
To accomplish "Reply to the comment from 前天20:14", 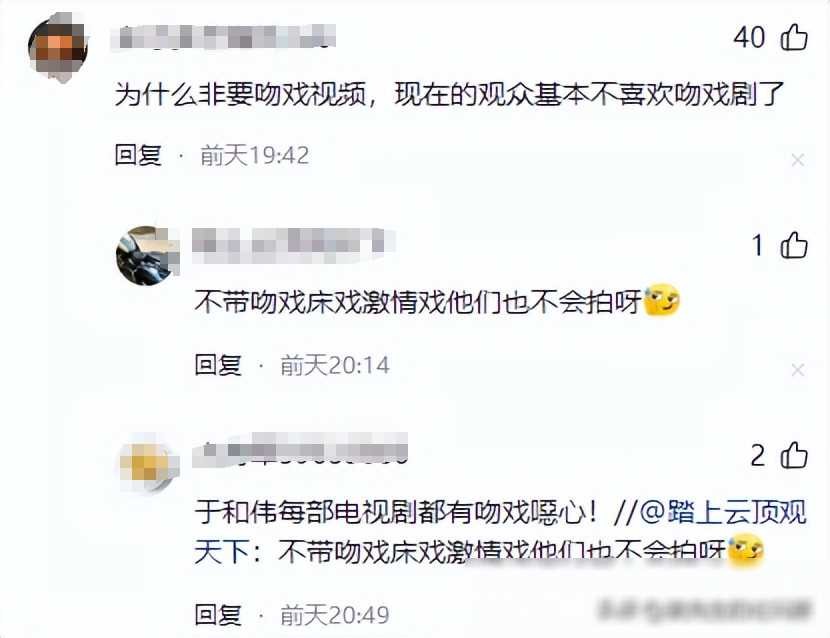I will tap(218, 365).
